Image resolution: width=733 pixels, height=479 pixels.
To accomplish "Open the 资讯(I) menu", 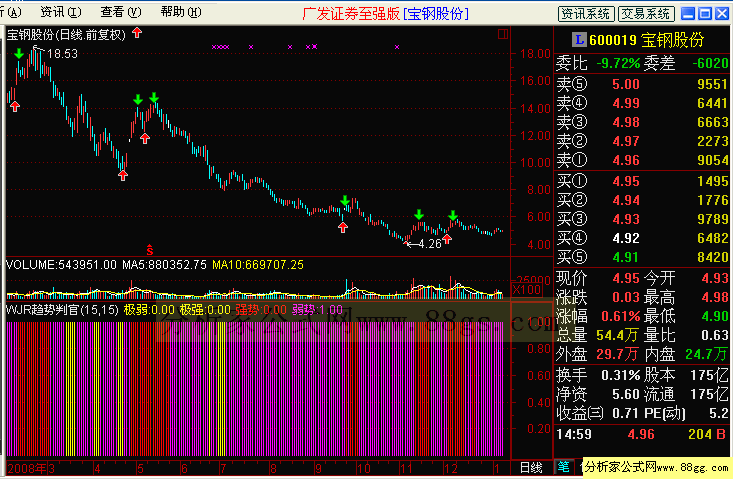I will click(61, 12).
